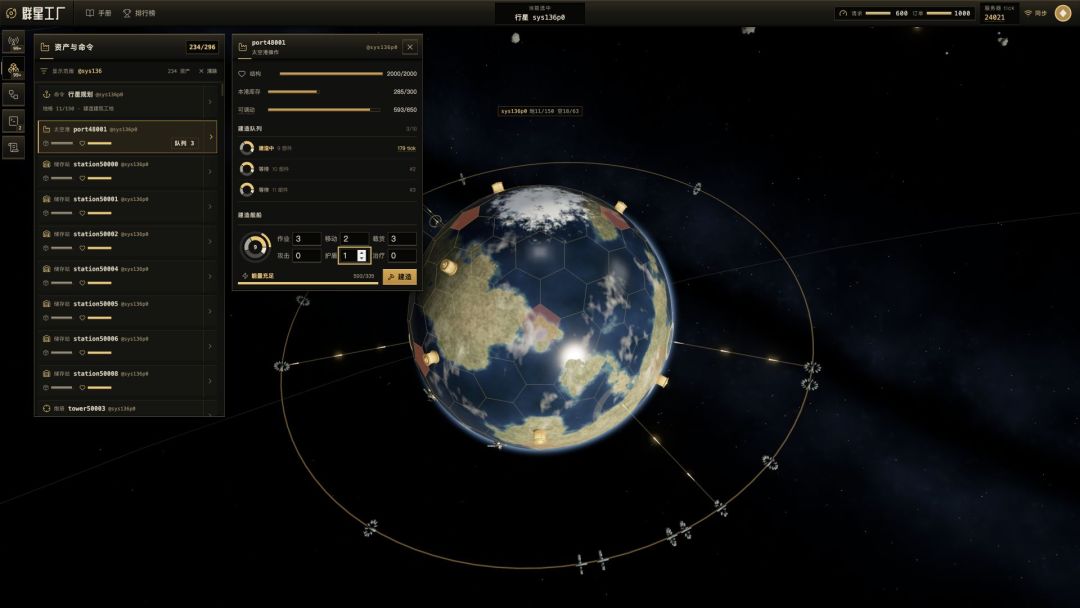Click the heart icon beside structure bar
The height and width of the screenshot is (608, 1080).
click(242, 74)
